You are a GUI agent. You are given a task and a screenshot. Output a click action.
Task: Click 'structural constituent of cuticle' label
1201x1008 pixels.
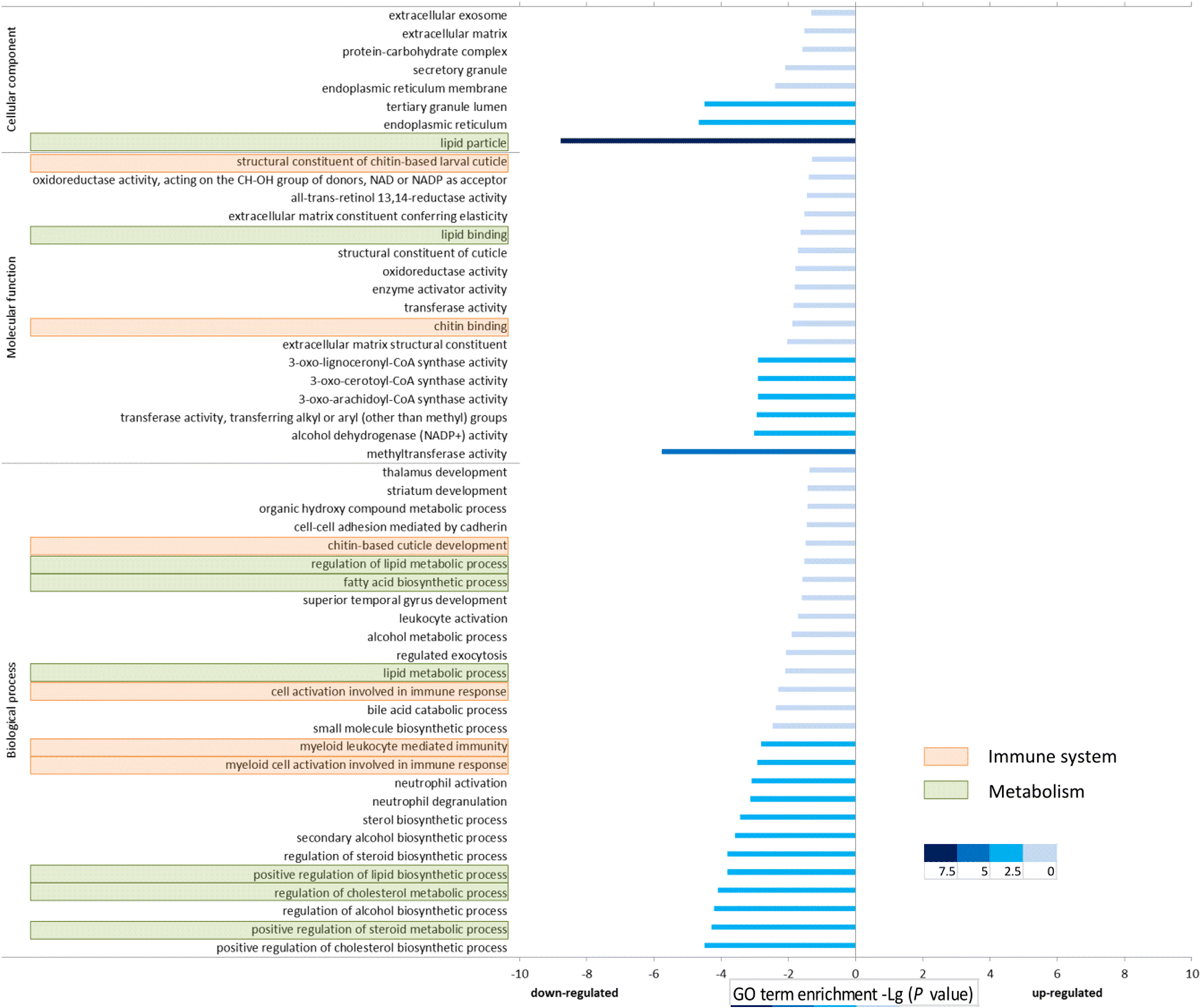coord(422,253)
